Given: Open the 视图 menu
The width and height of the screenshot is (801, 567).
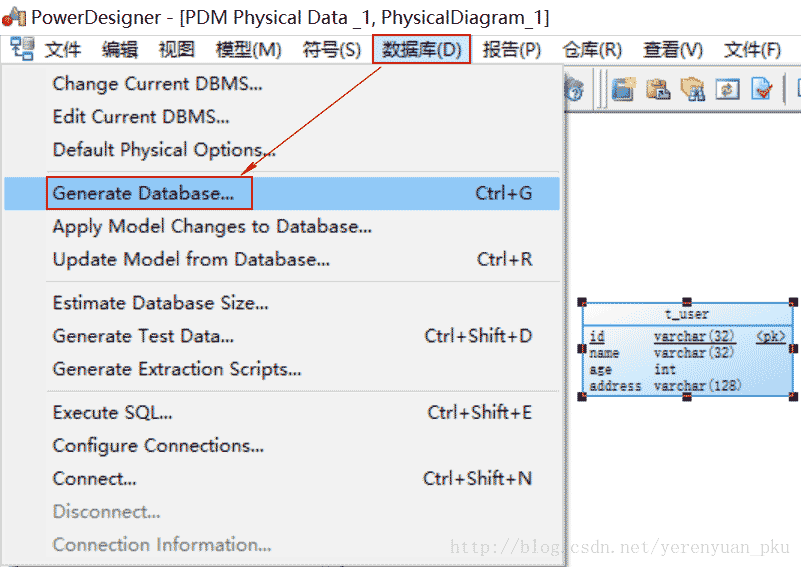Looking at the screenshot, I should coord(177,50).
